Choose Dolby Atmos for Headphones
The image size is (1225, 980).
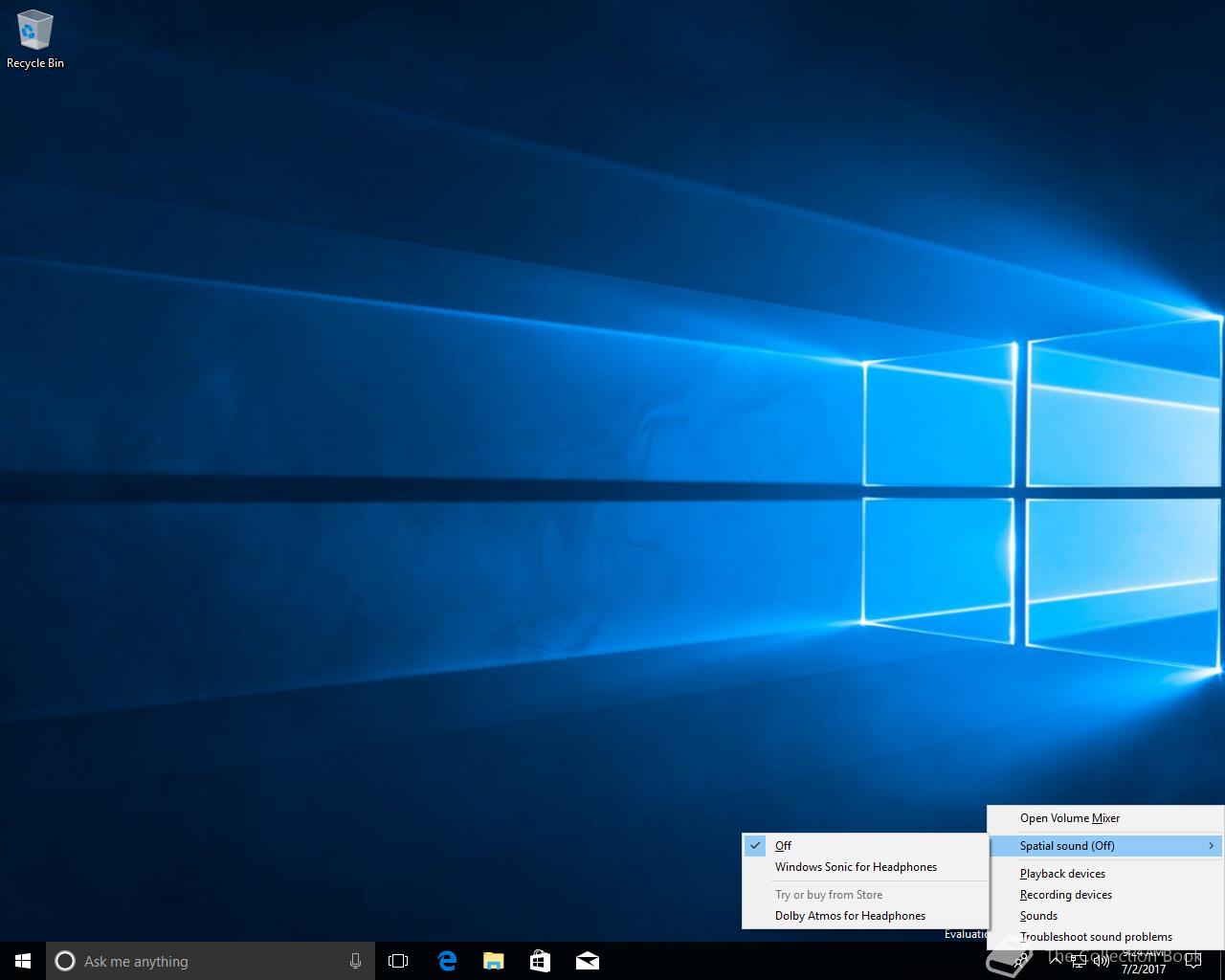(x=850, y=916)
